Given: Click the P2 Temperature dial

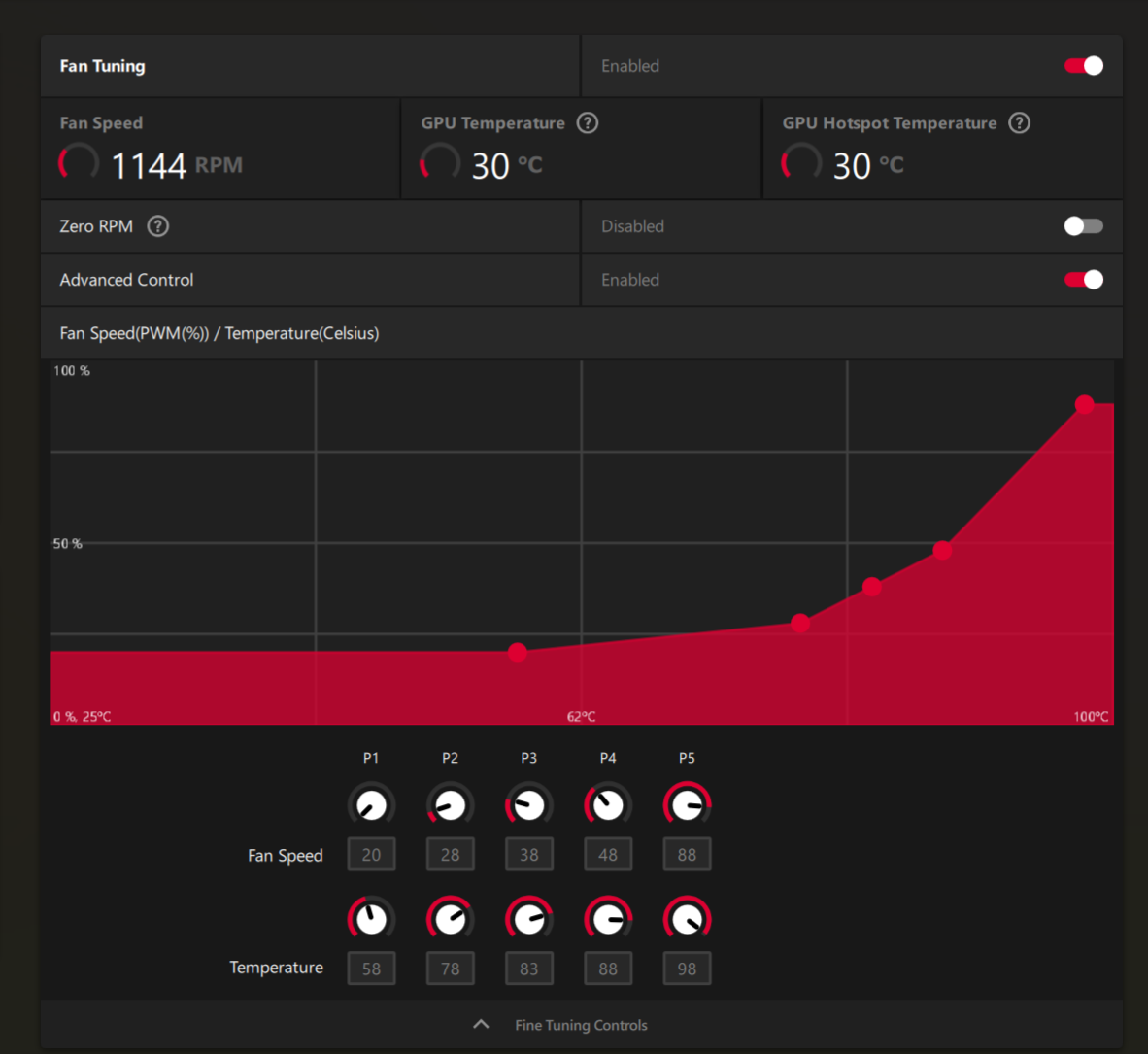Looking at the screenshot, I should pyautogui.click(x=450, y=918).
